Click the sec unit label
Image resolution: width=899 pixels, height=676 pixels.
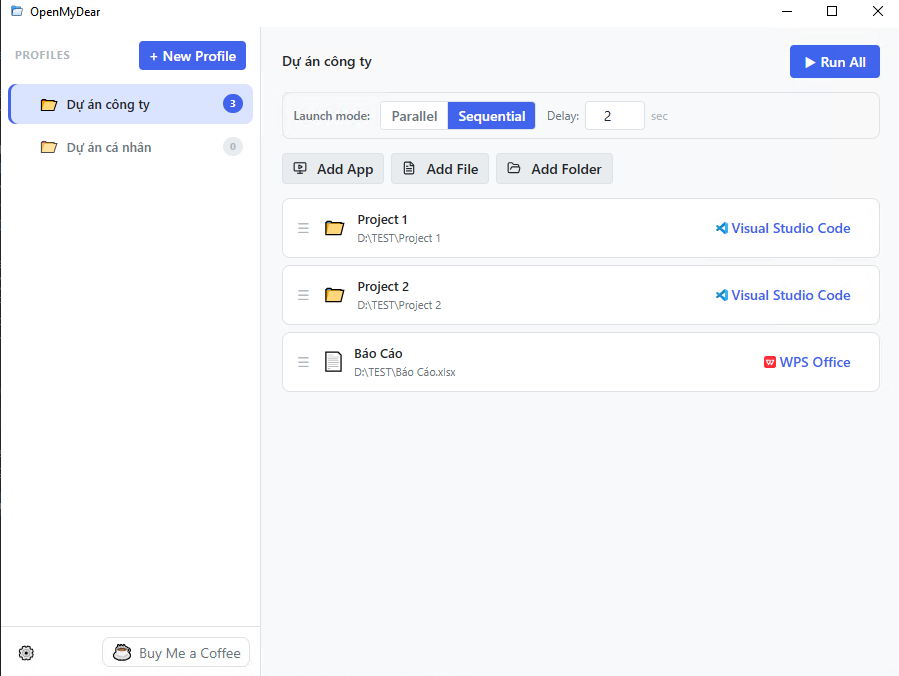pyautogui.click(x=659, y=116)
